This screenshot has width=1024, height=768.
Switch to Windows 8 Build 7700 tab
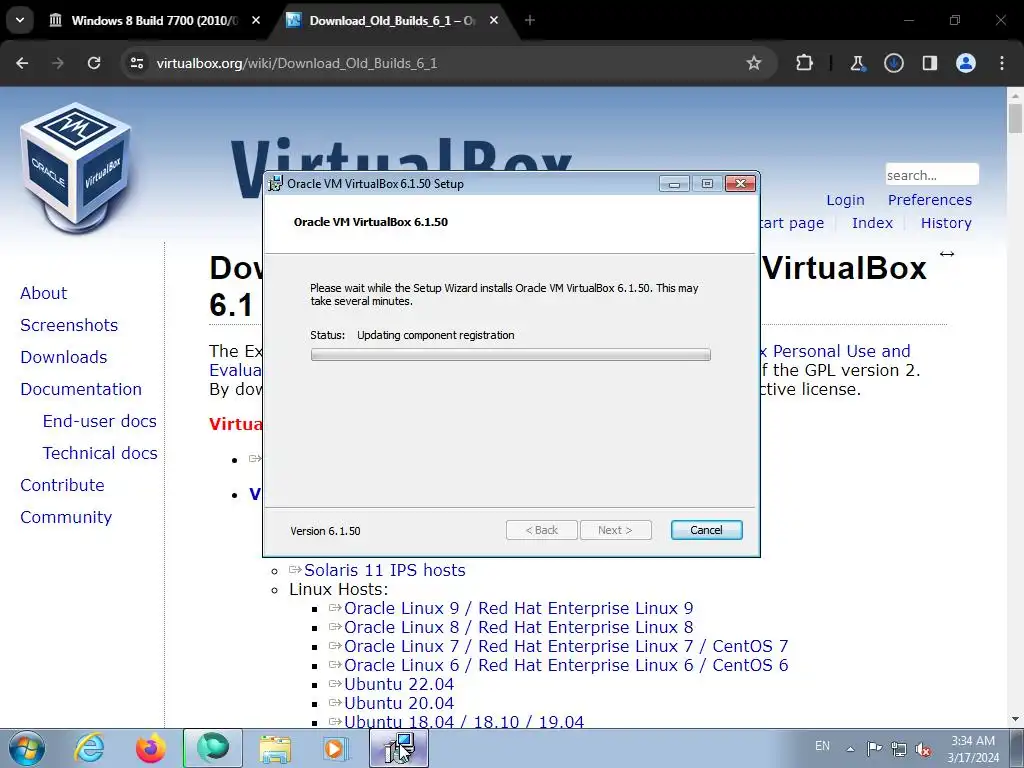click(x=154, y=20)
